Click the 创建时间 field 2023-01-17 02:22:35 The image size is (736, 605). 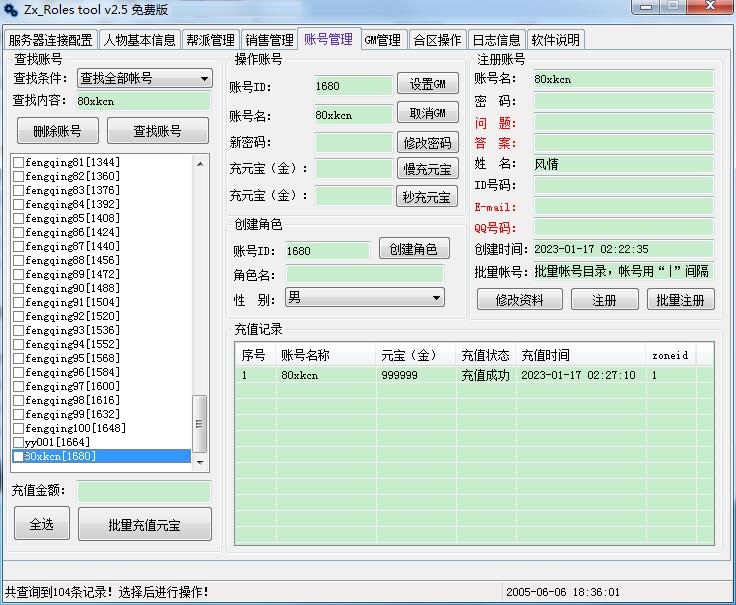623,249
